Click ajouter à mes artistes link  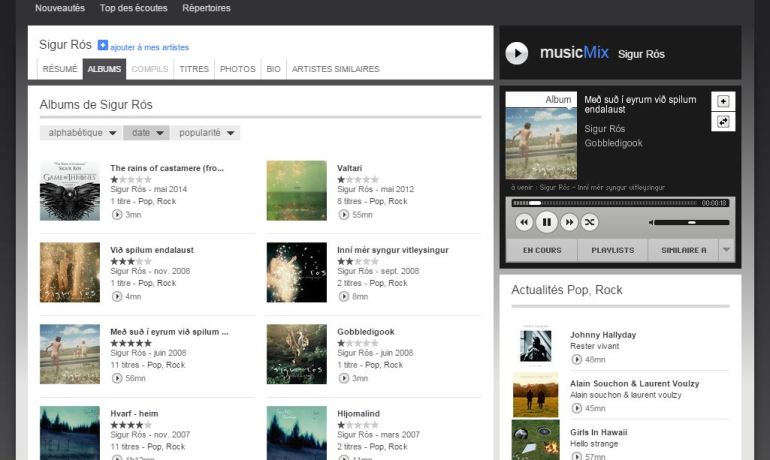tap(149, 48)
